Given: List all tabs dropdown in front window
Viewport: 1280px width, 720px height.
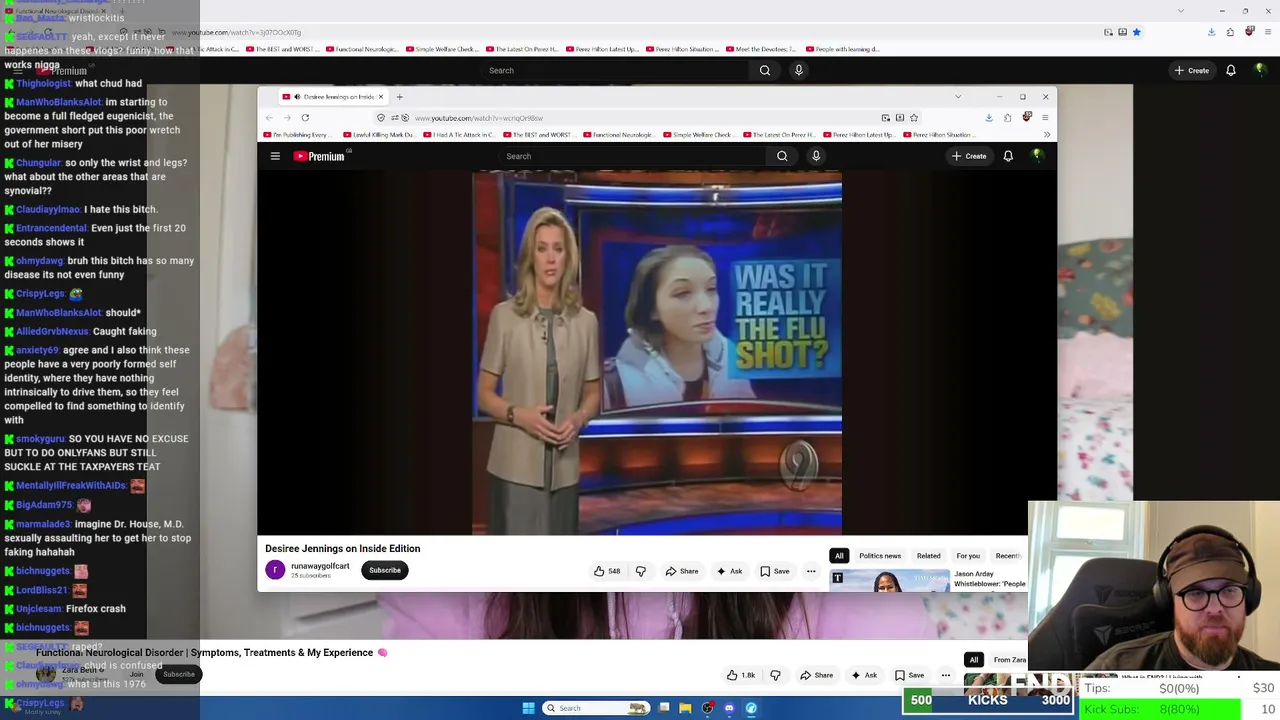Looking at the screenshot, I should (x=958, y=97).
